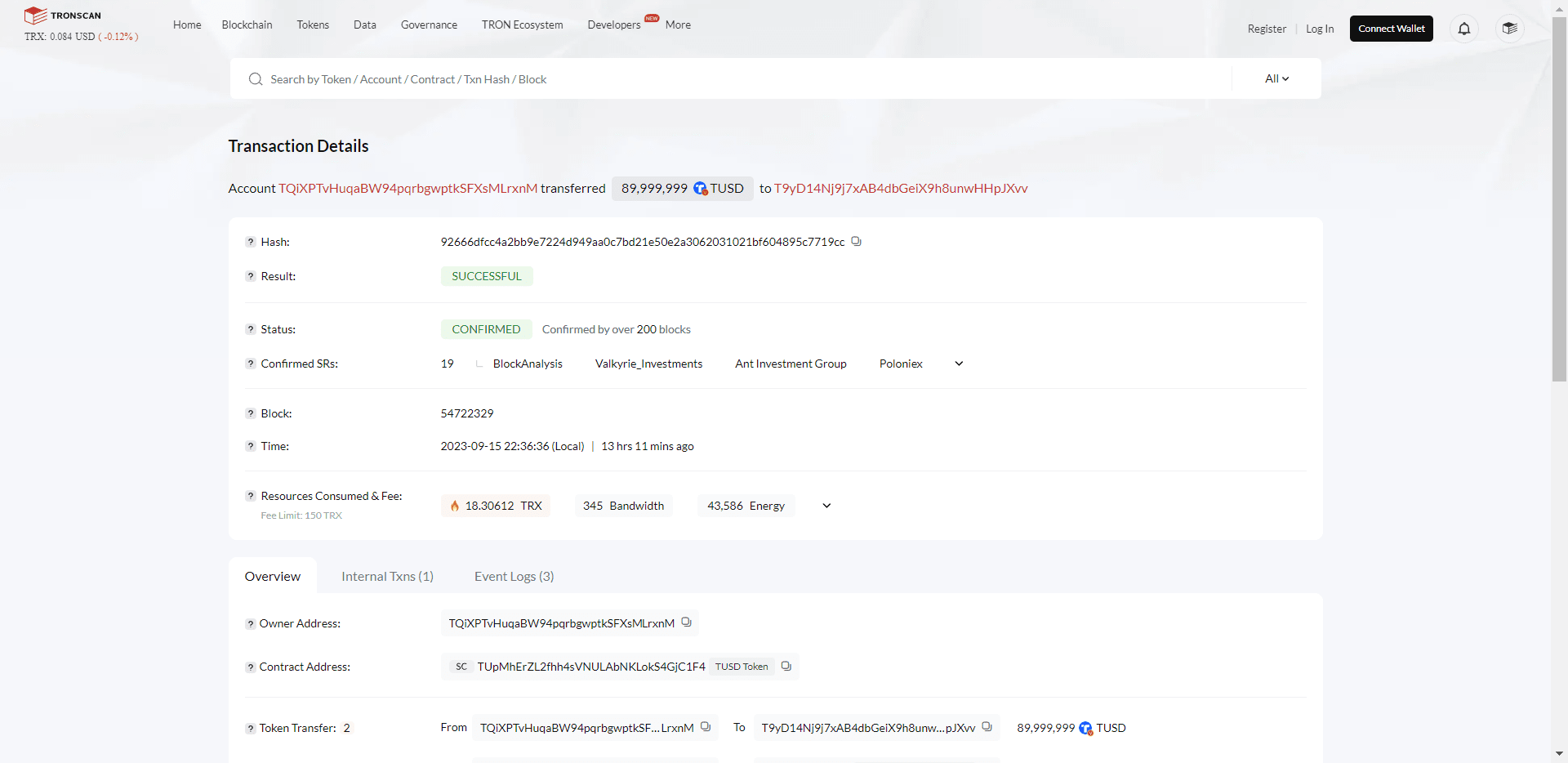Switch to the Internal Txns tab
Viewport: 1568px width, 763px height.
coord(387,576)
